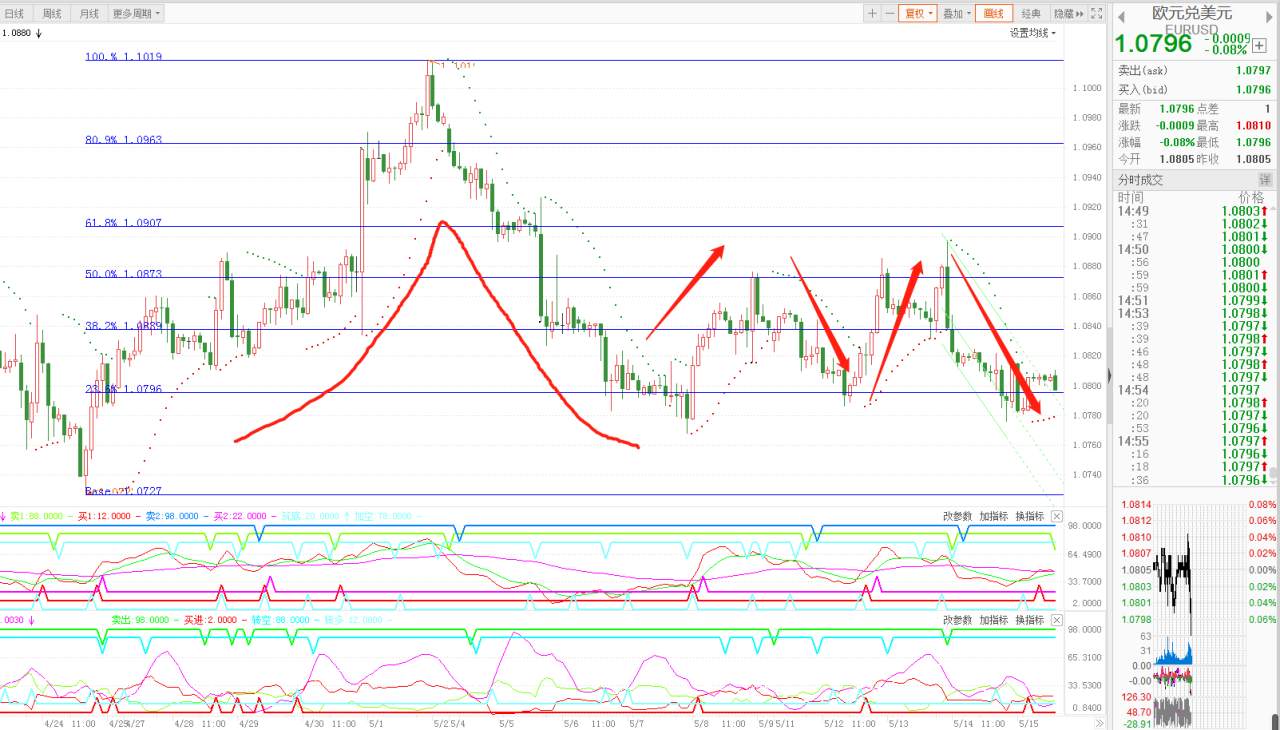Click 加指标 in the upper indicator panel
Viewport: 1280px width, 730px height.
point(994,516)
